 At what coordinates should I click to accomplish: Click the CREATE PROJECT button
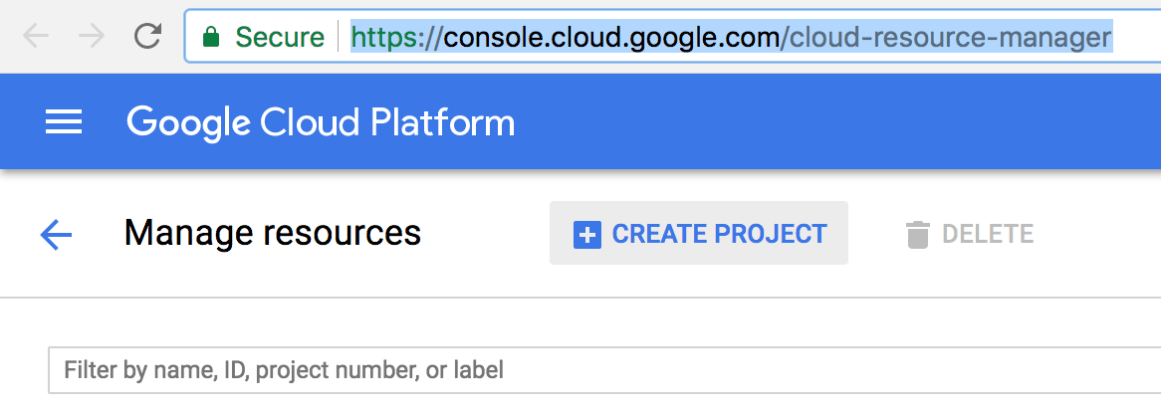pyautogui.click(x=698, y=234)
